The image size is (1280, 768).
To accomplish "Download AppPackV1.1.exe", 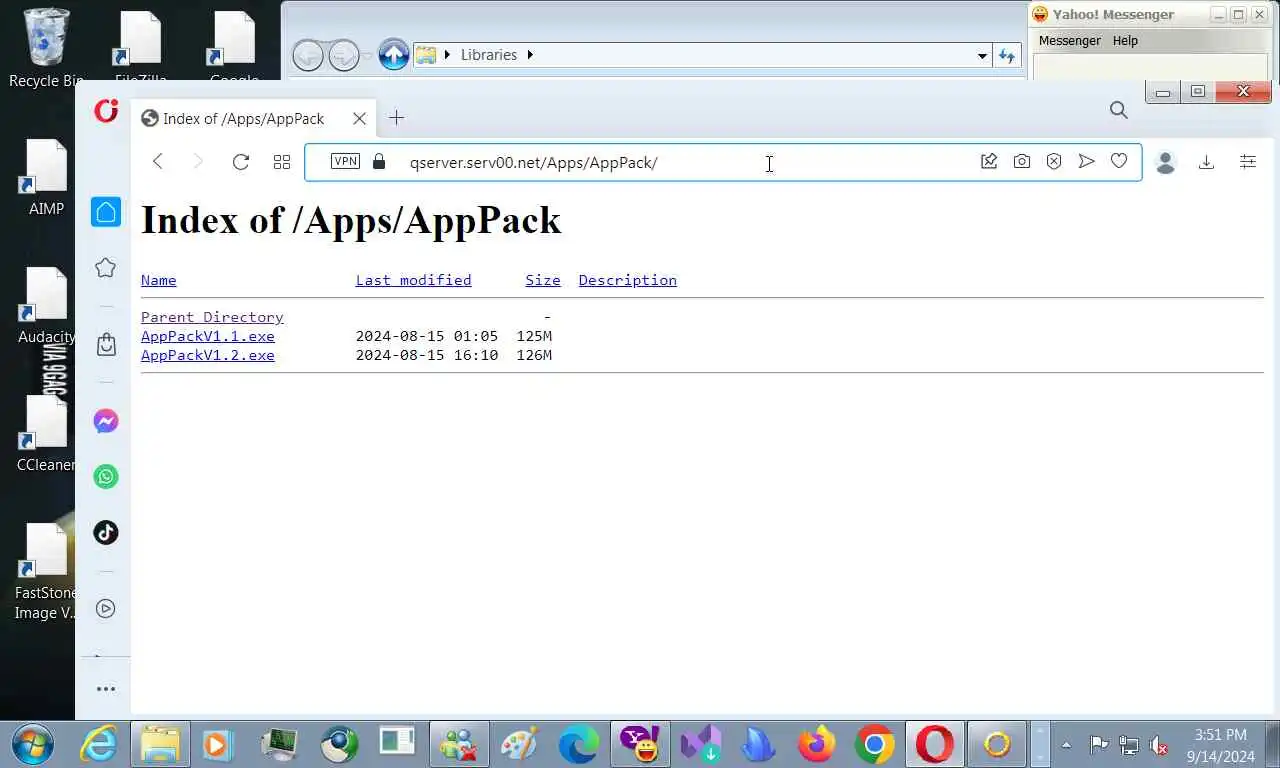I will (207, 336).
